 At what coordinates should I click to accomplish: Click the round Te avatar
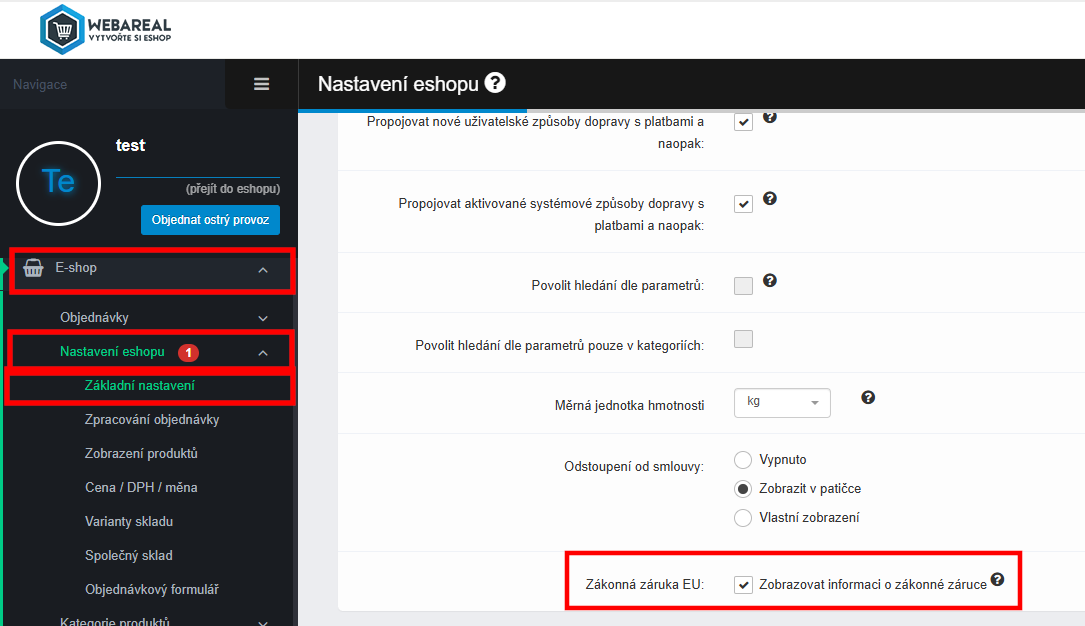pyautogui.click(x=59, y=183)
